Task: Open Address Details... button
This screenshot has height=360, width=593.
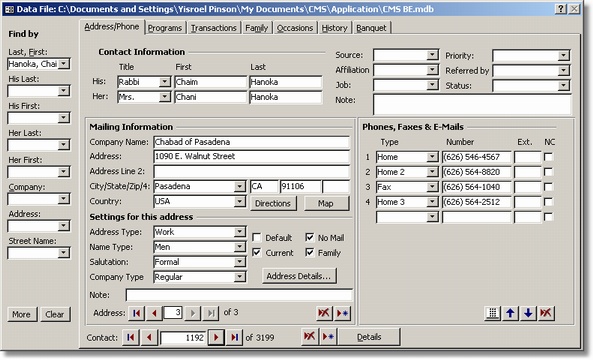Action: coord(299,276)
